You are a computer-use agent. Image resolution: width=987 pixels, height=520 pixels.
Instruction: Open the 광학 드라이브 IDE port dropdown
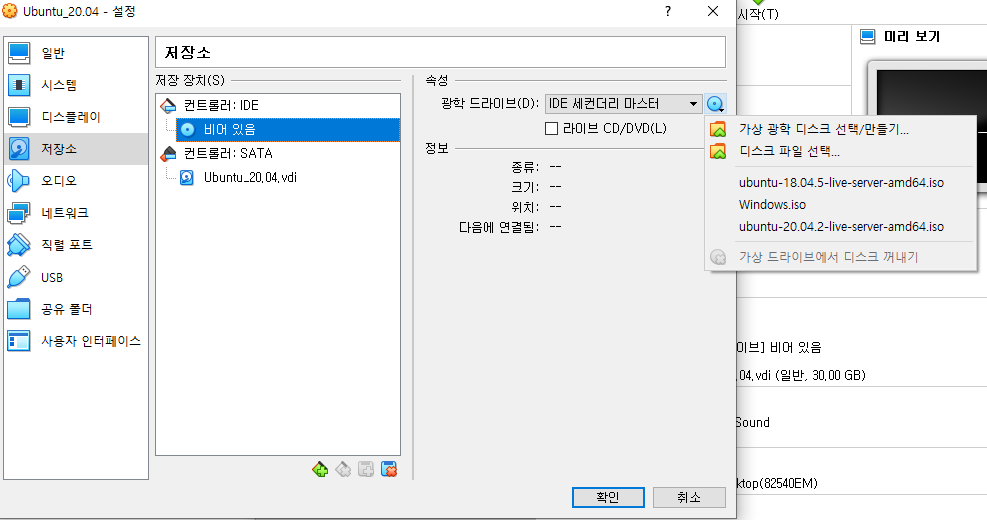pos(623,104)
